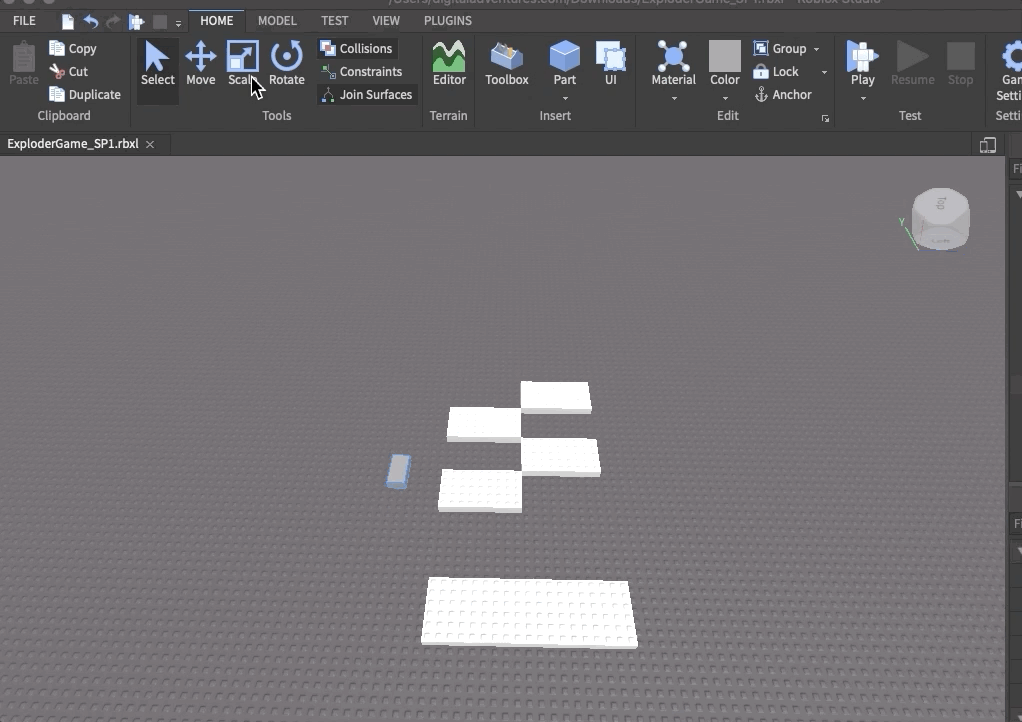This screenshot has width=1022, height=722.
Task: Click the quick access Play icon
Action: [x=136, y=22]
